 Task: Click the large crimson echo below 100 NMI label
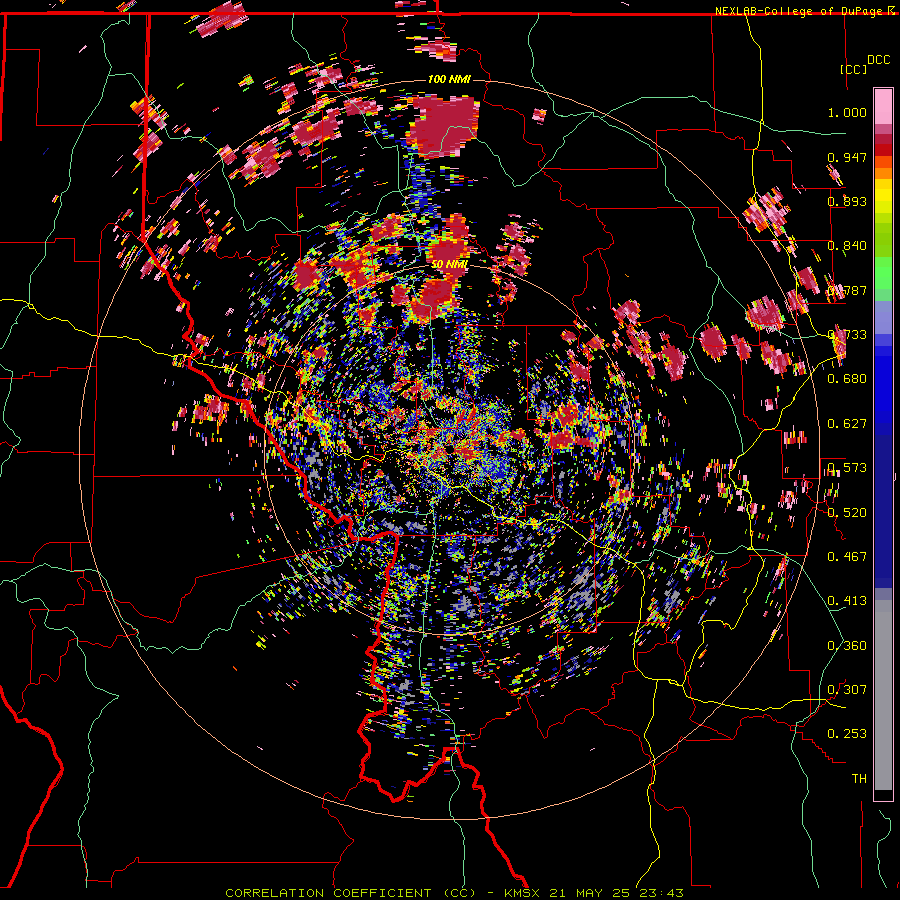tap(443, 126)
